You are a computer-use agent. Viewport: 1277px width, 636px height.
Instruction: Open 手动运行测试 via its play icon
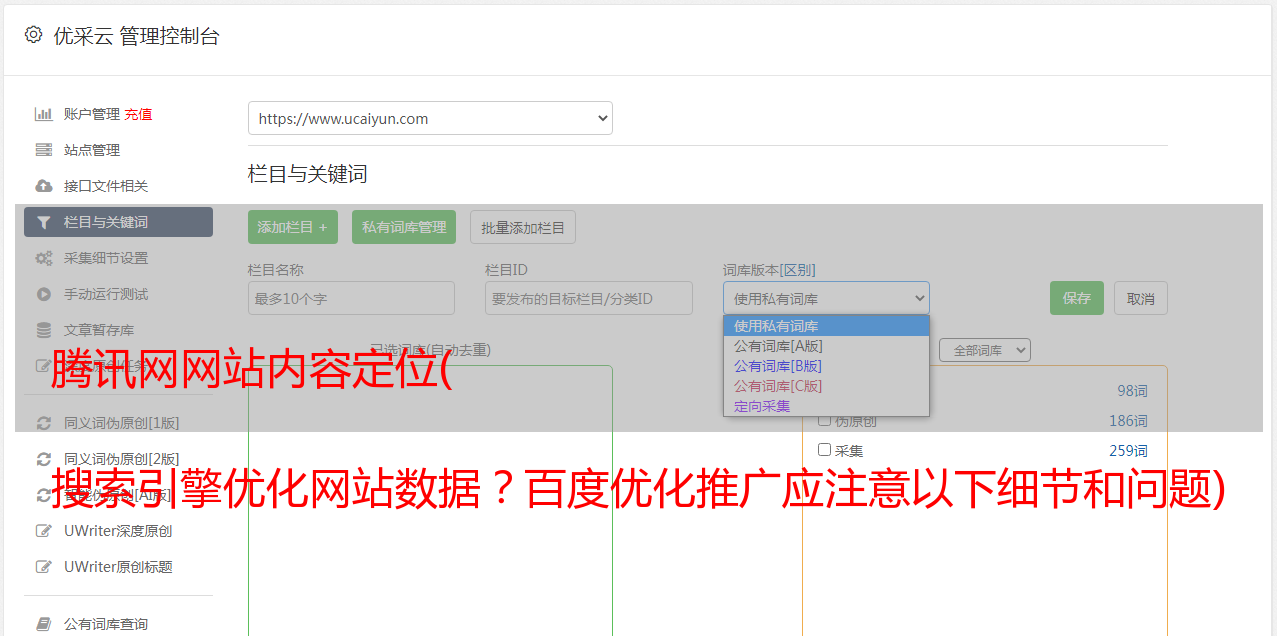pos(44,294)
